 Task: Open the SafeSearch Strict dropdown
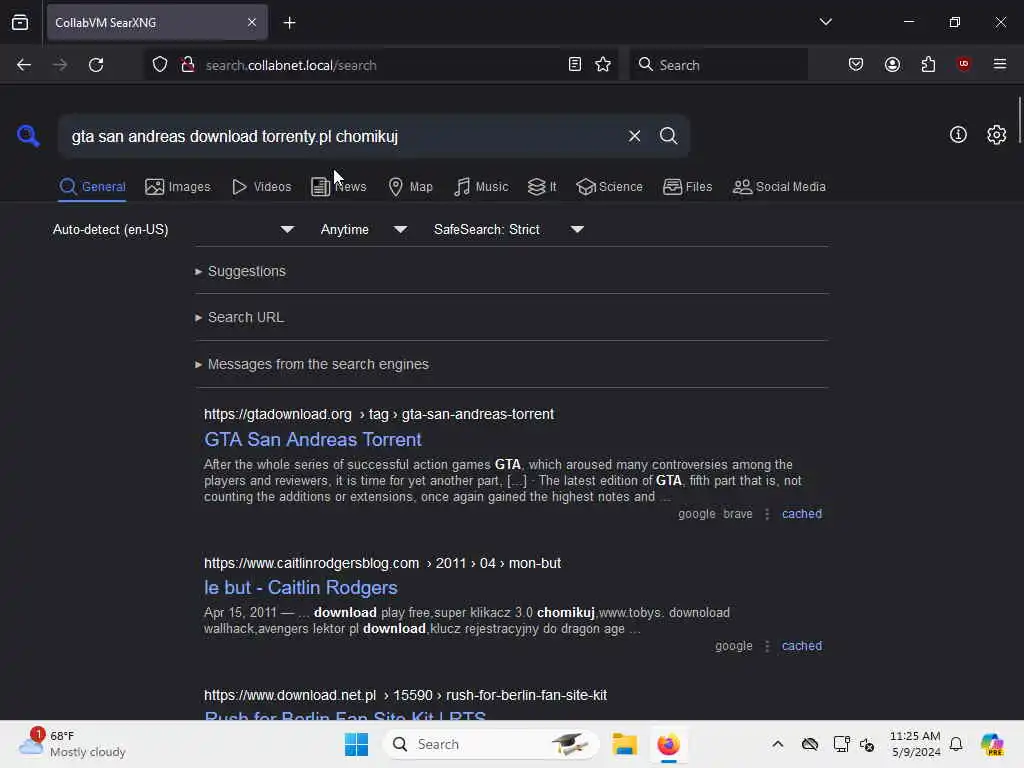[x=509, y=229]
